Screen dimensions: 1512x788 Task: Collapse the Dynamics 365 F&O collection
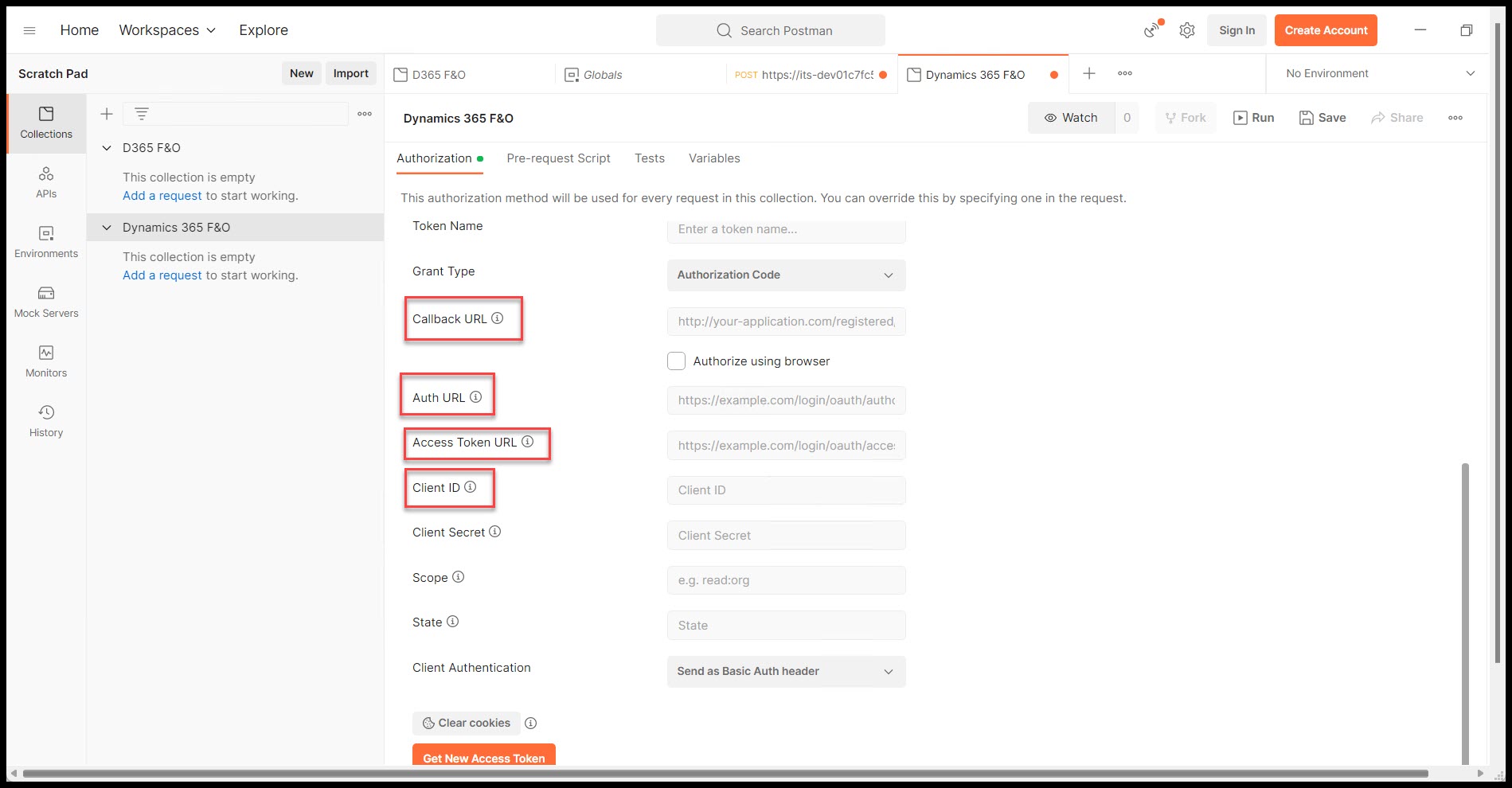point(107,227)
